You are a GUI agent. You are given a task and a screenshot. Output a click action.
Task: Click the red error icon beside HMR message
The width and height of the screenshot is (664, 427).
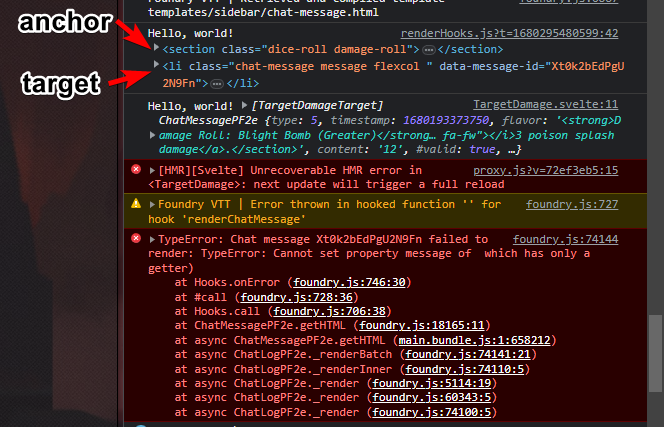click(x=136, y=169)
